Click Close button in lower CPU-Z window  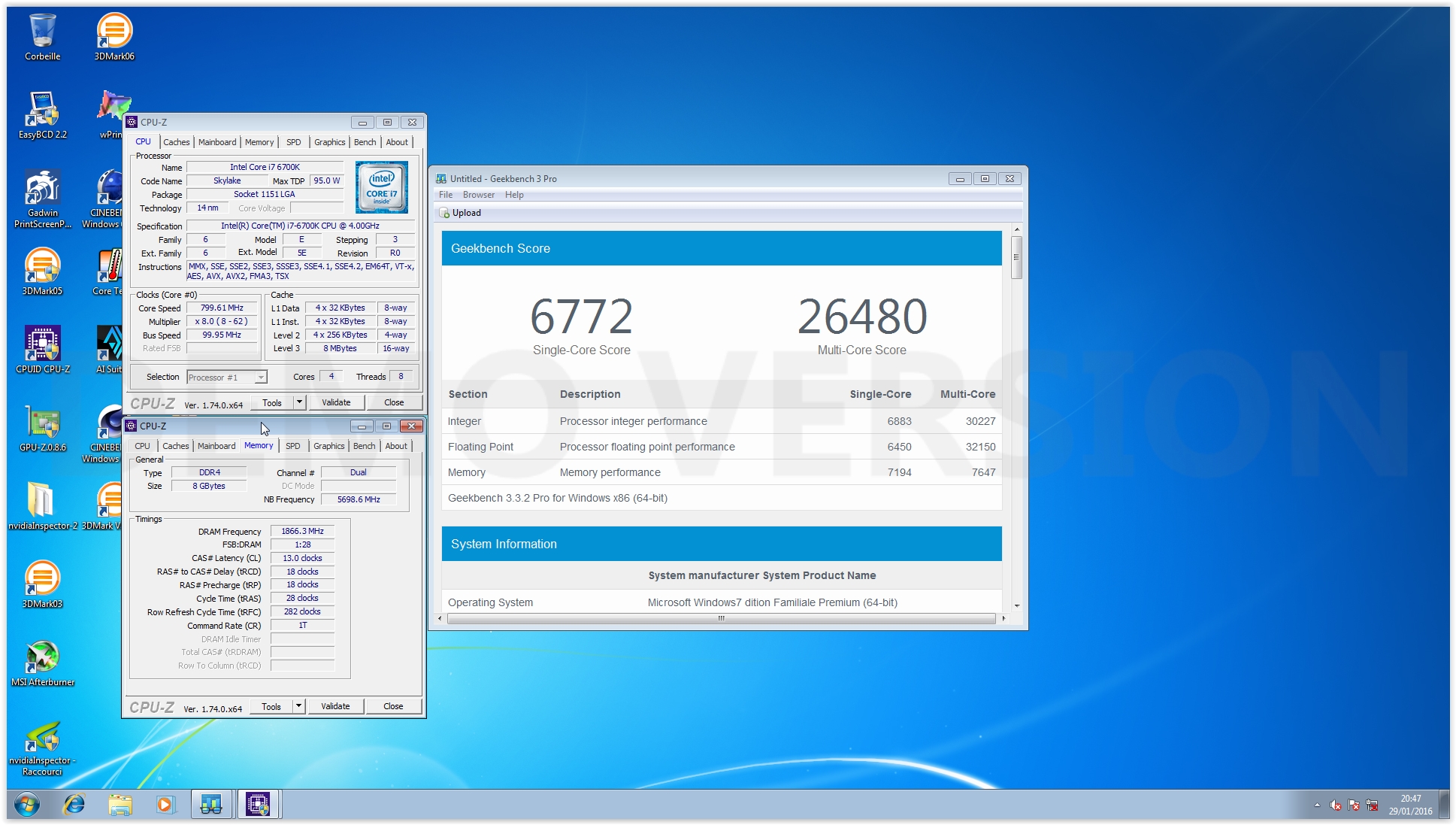coord(393,706)
